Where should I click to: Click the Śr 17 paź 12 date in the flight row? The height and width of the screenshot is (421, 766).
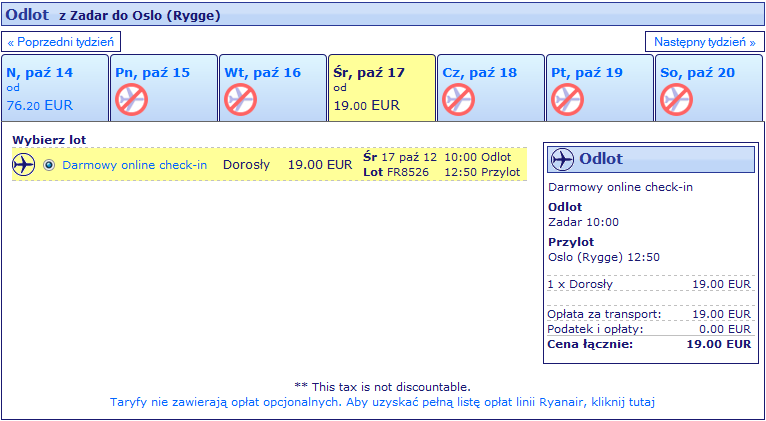400,158
